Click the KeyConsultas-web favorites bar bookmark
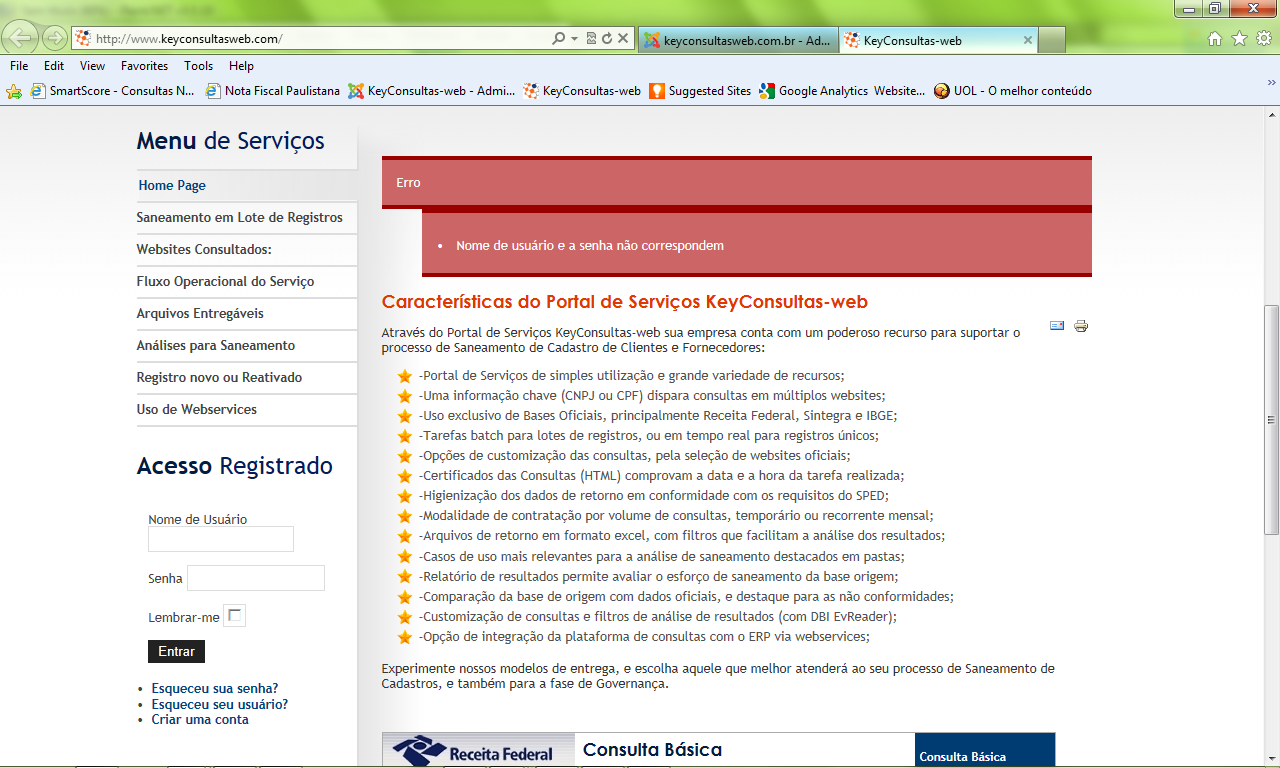The image size is (1280, 768). (582, 91)
